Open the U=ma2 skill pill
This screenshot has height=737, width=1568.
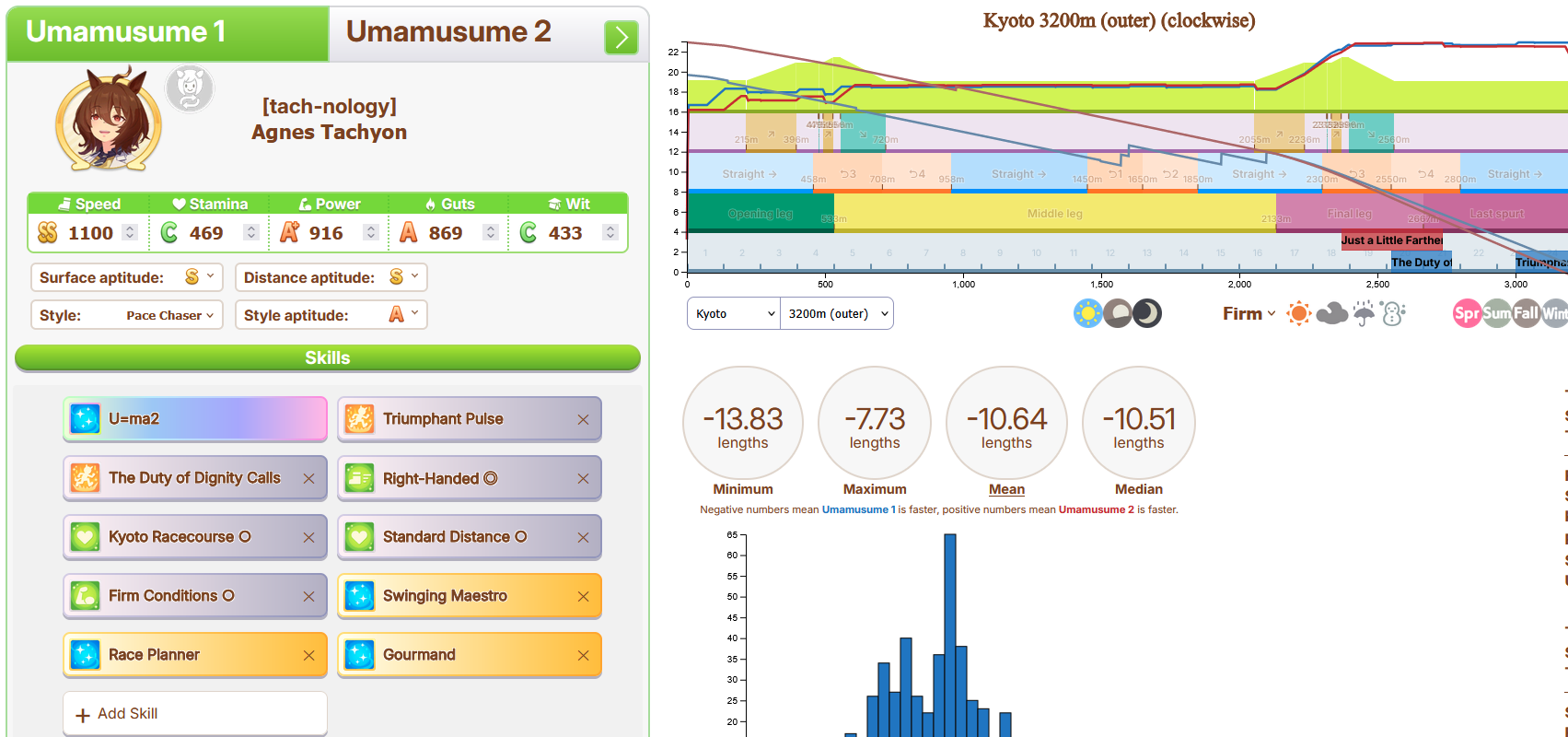pos(195,419)
